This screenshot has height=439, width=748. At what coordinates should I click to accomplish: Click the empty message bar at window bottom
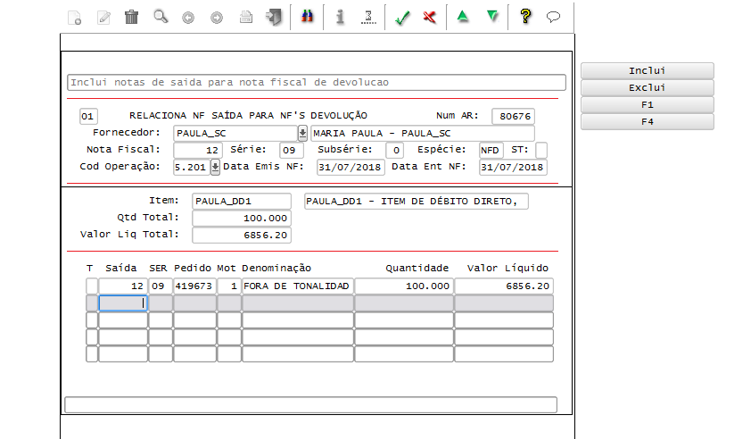(311, 405)
